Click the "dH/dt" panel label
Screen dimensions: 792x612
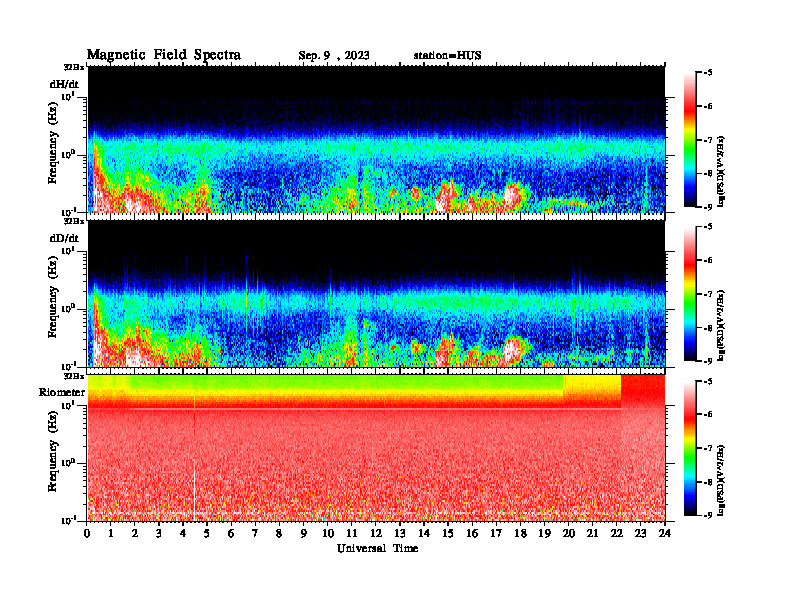pyautogui.click(x=64, y=84)
